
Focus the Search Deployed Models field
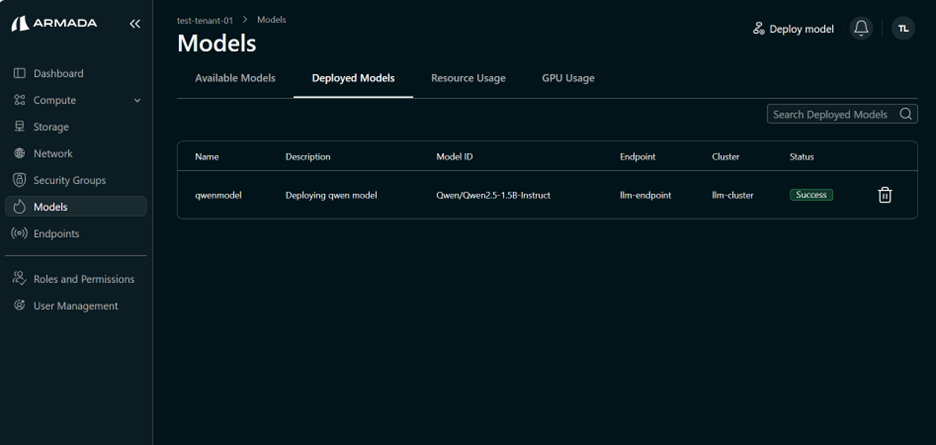coord(830,114)
